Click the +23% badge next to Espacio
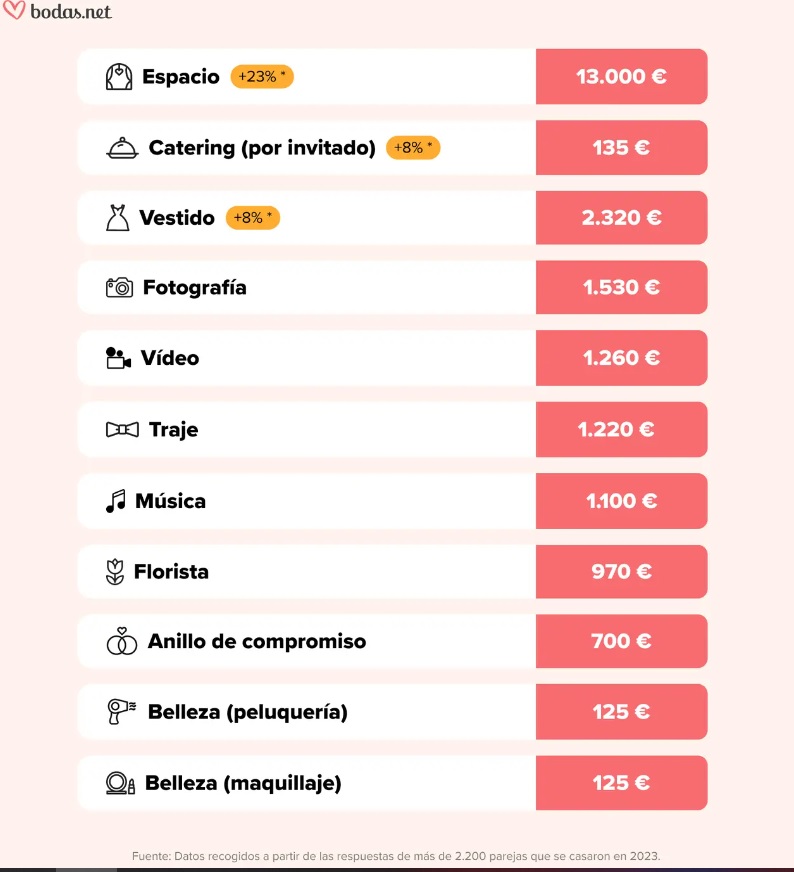 tap(262, 77)
